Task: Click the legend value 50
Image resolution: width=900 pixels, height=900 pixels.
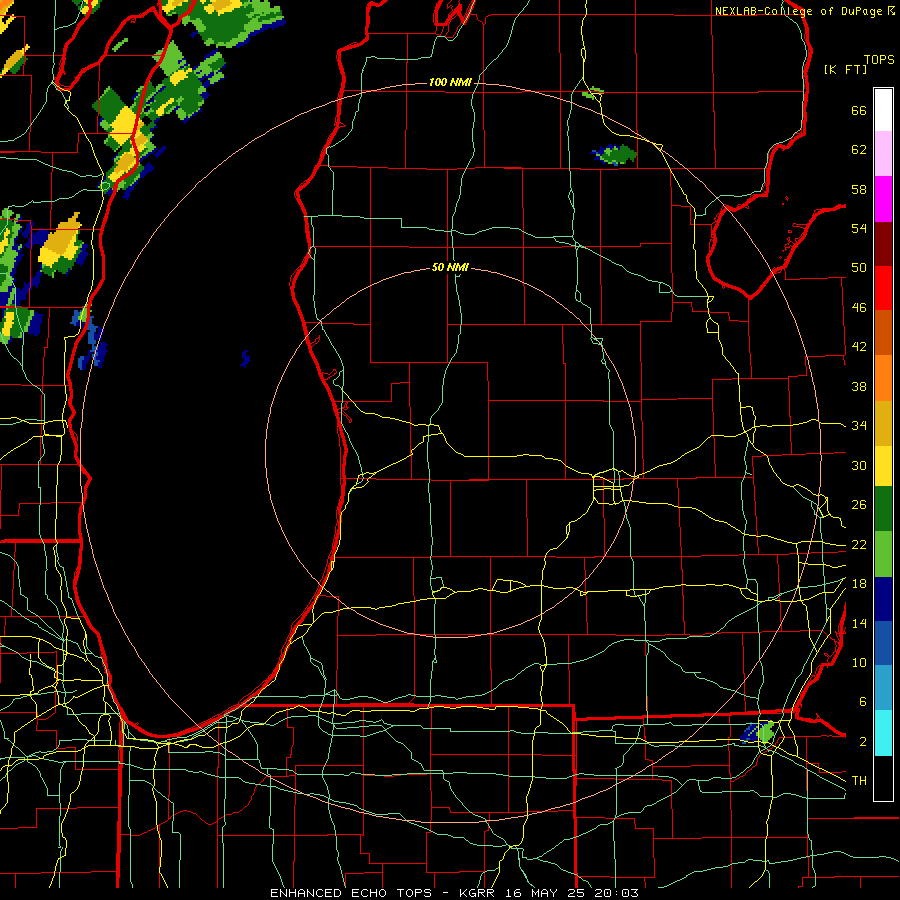Action: tap(859, 268)
